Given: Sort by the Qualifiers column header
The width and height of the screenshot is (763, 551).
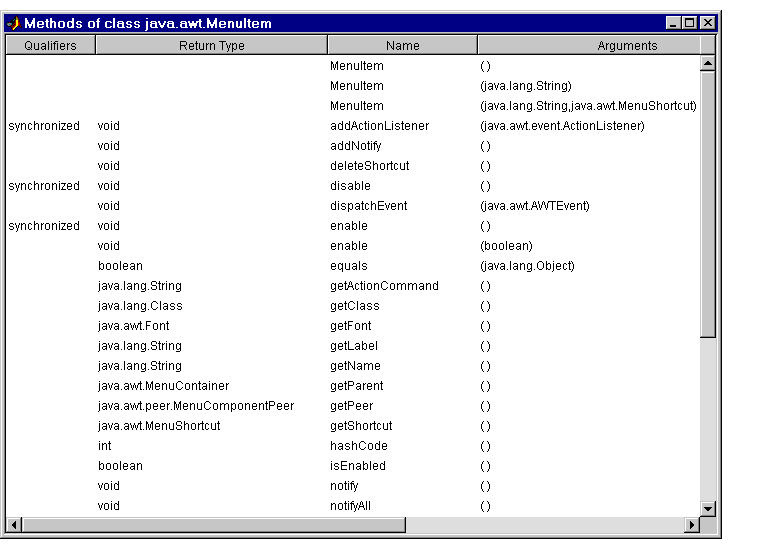Looking at the screenshot, I should [x=50, y=45].
